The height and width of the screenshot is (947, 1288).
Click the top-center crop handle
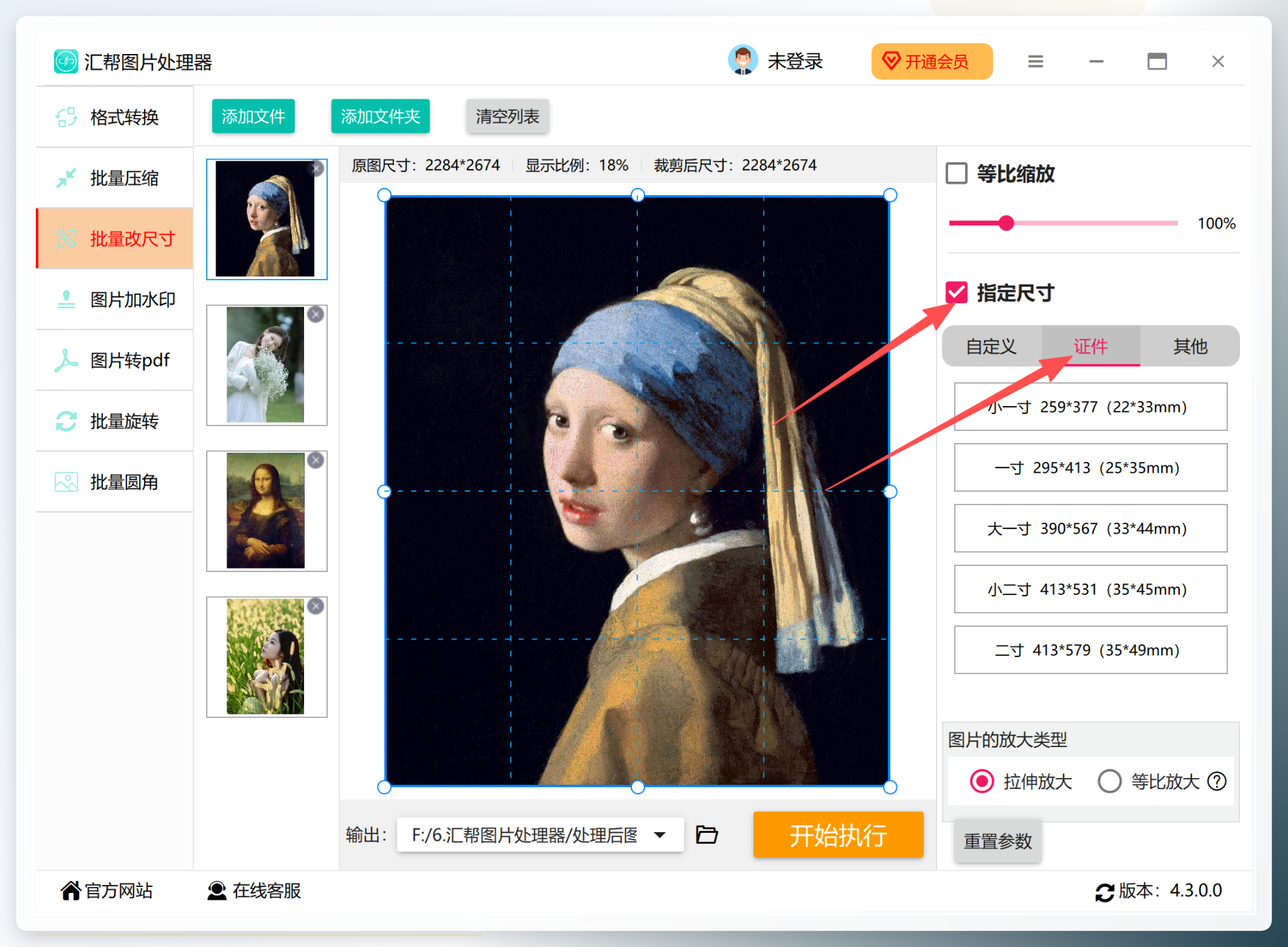[x=637, y=195]
